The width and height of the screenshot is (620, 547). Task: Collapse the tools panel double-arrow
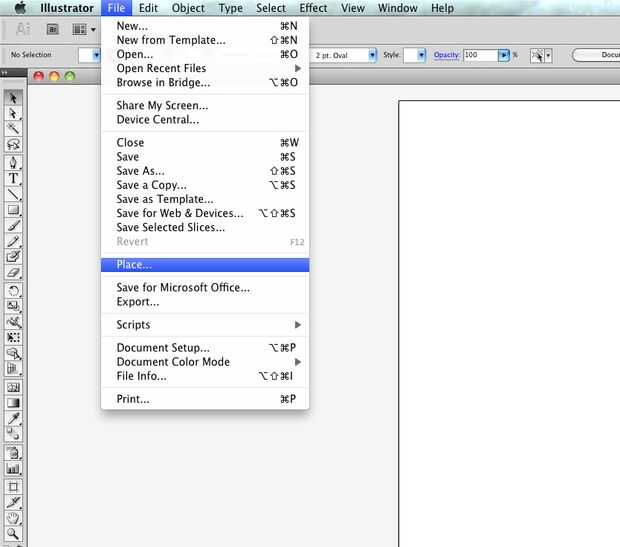[x=4, y=73]
